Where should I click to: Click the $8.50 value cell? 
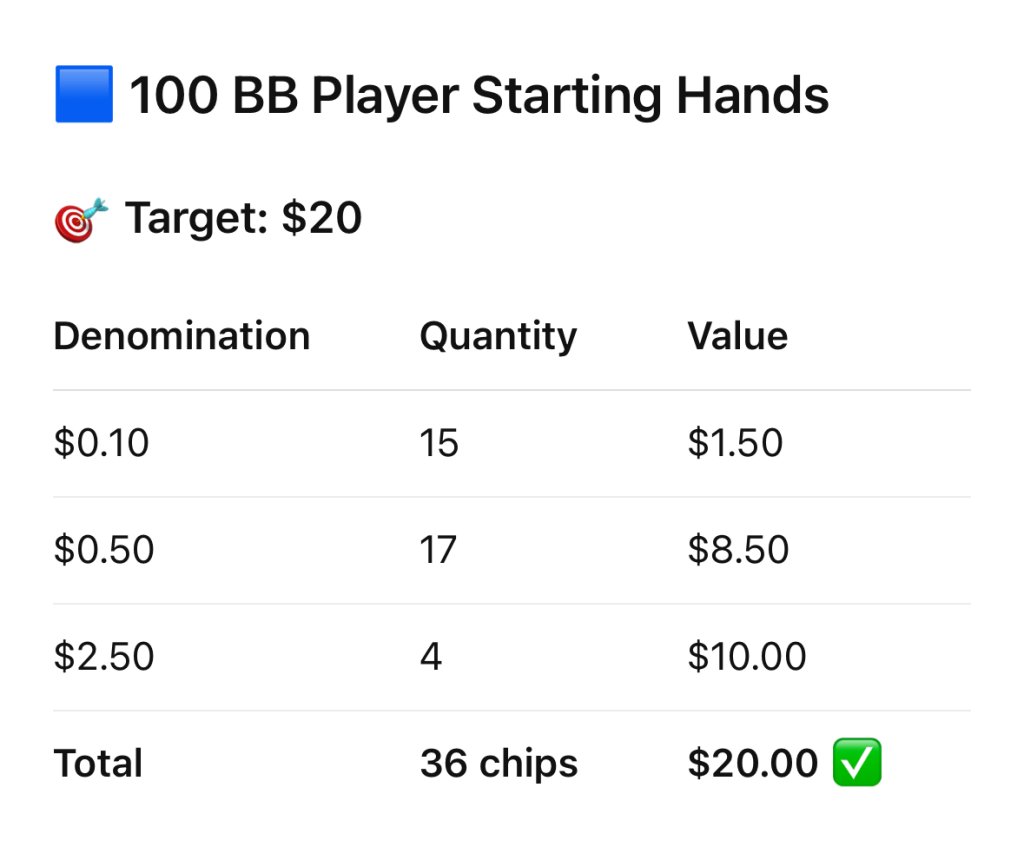click(x=738, y=550)
